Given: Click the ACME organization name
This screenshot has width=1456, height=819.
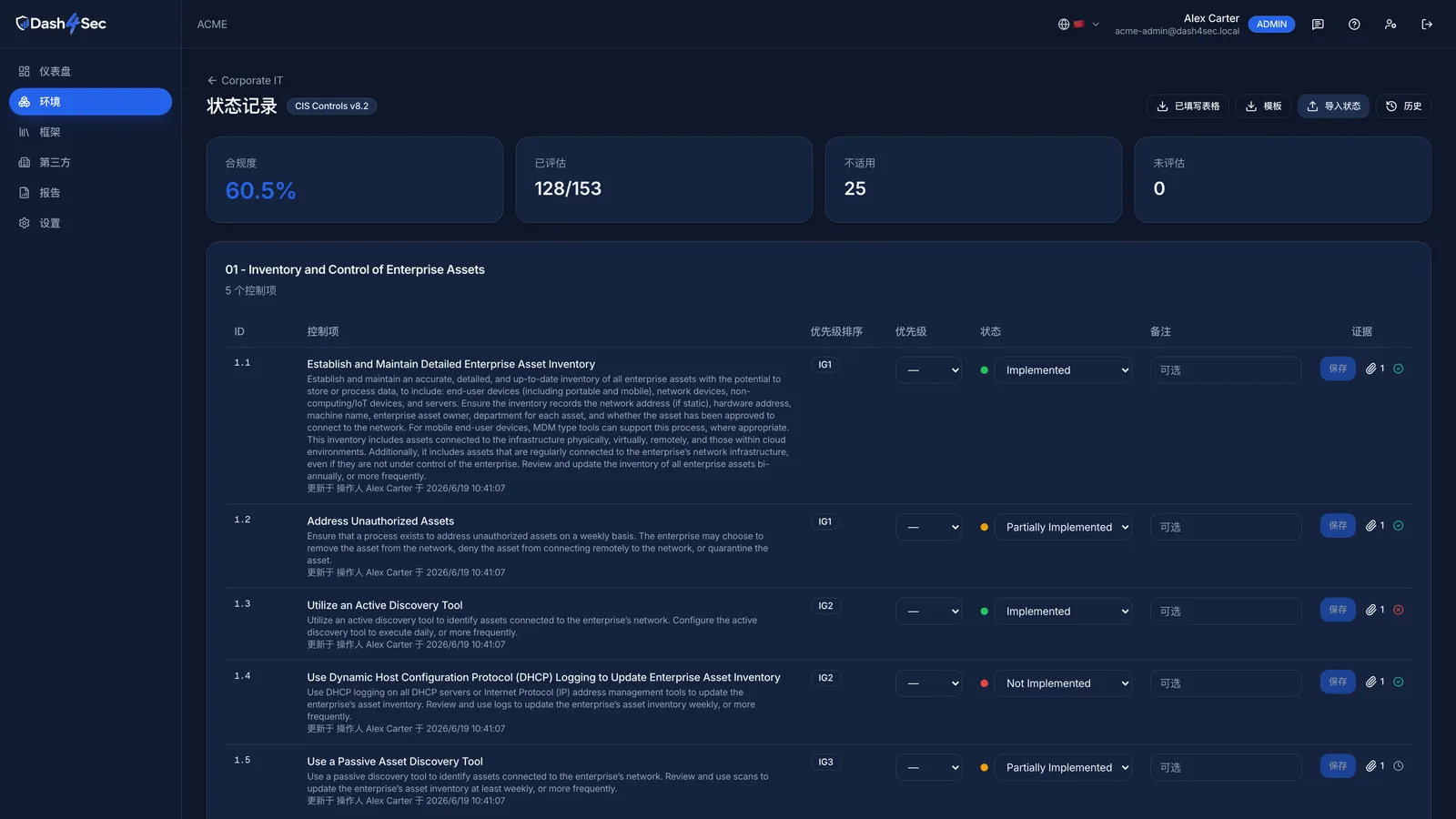Looking at the screenshot, I should coord(212,25).
